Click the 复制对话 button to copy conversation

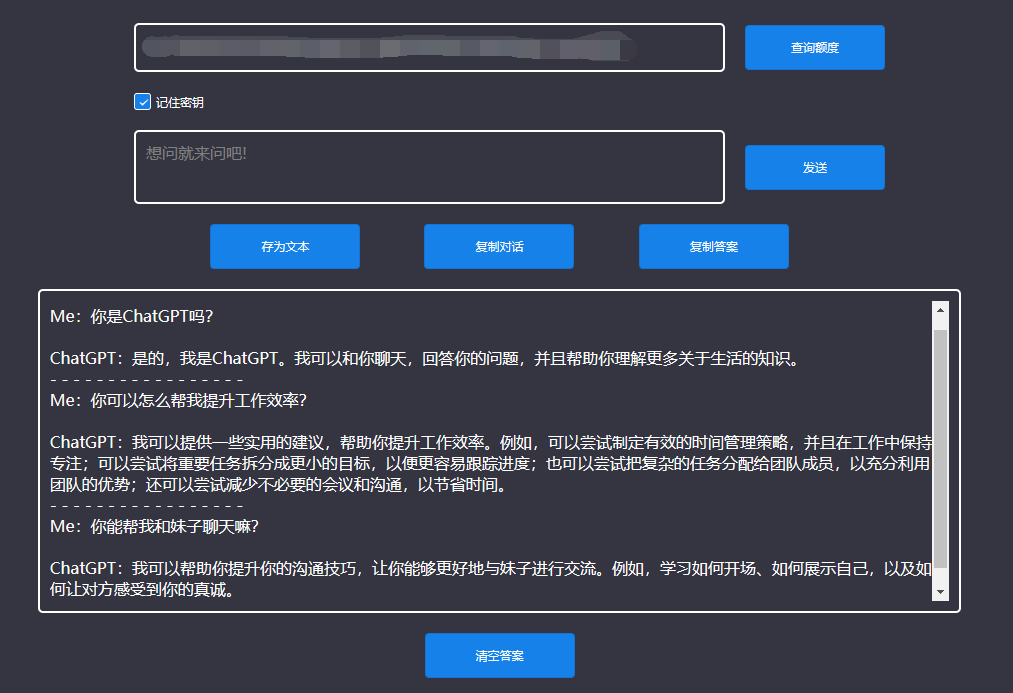click(x=498, y=246)
